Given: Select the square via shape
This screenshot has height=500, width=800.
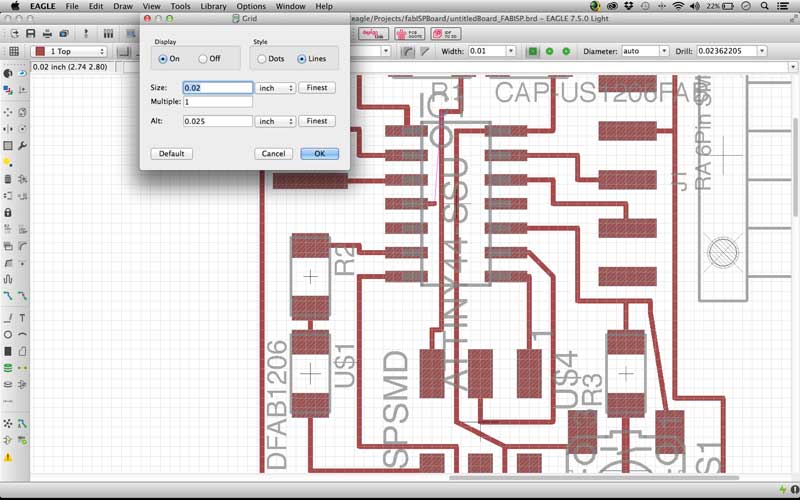Looking at the screenshot, I should [533, 51].
